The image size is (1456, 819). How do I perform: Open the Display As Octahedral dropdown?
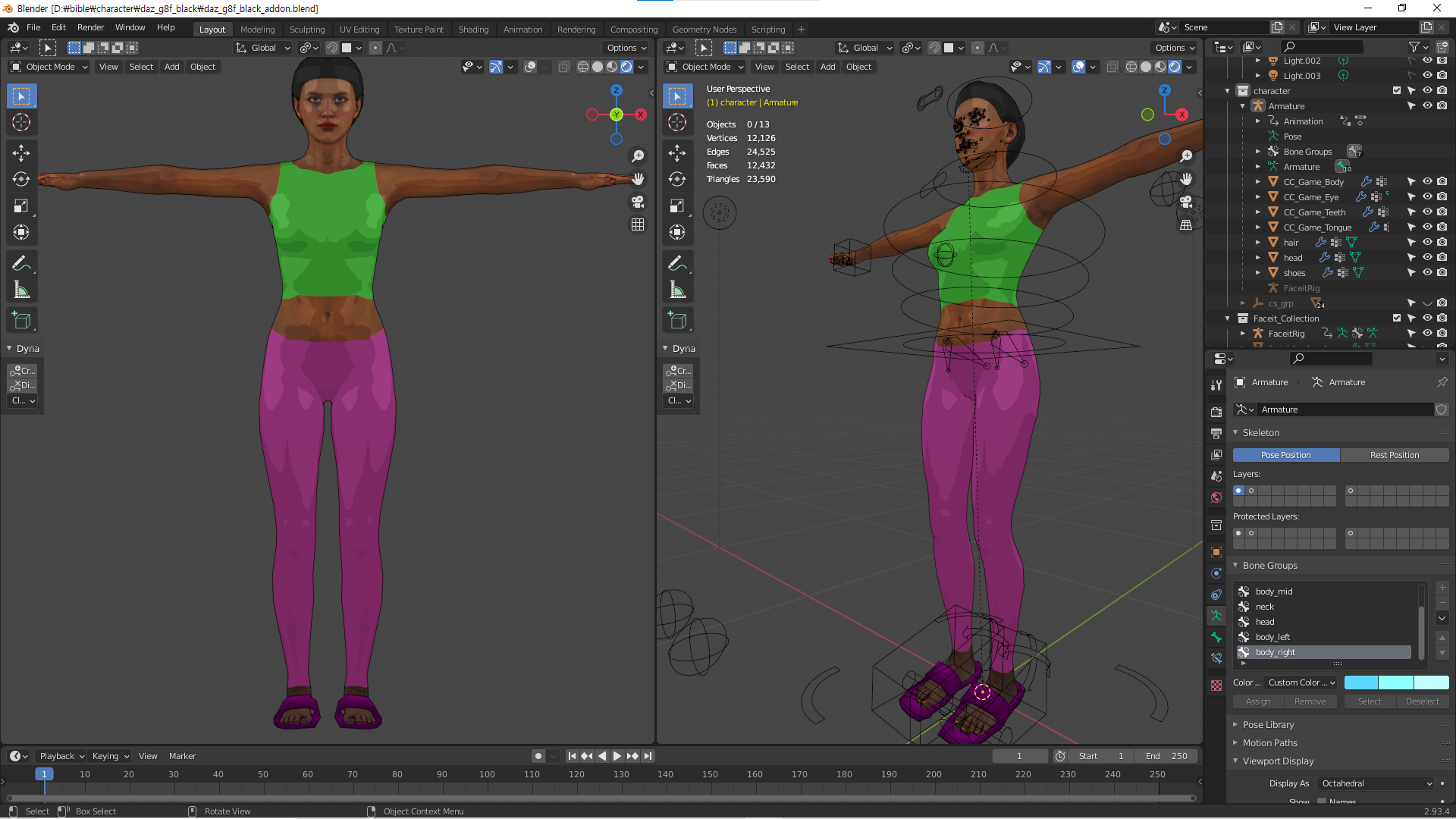[1376, 783]
